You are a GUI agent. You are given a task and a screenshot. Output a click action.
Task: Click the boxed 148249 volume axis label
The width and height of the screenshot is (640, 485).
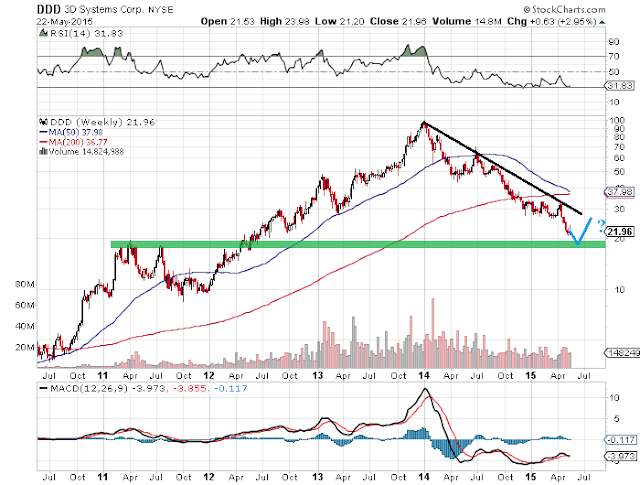coord(622,353)
